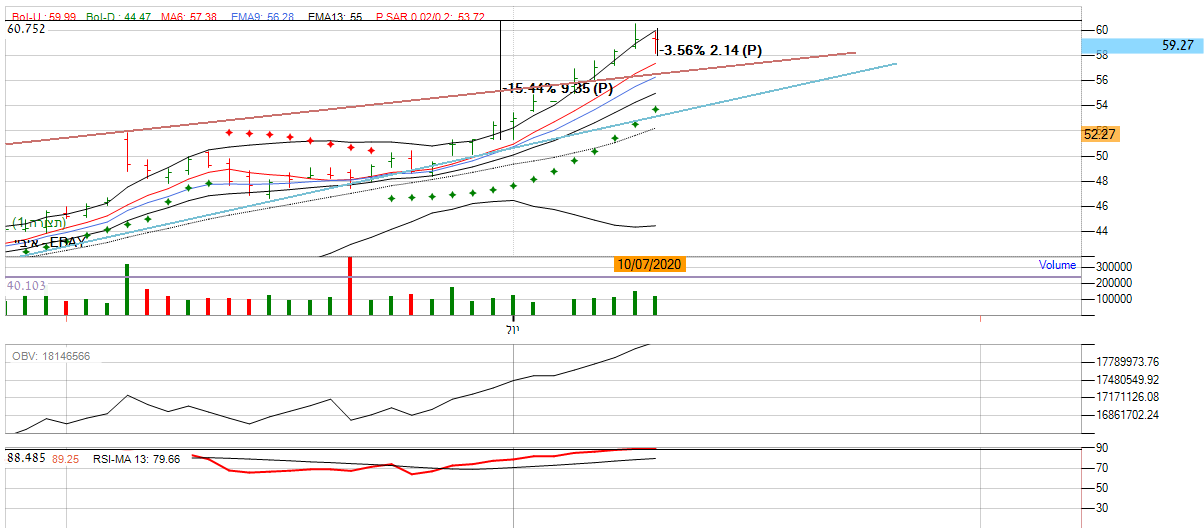Click the ERAY ticker name label

coord(69,242)
